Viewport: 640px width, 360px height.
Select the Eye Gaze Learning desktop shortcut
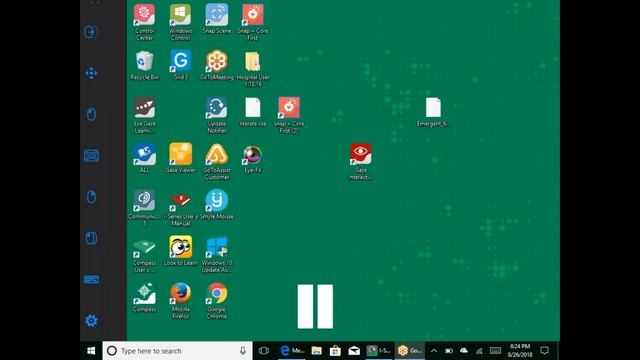[144, 115]
